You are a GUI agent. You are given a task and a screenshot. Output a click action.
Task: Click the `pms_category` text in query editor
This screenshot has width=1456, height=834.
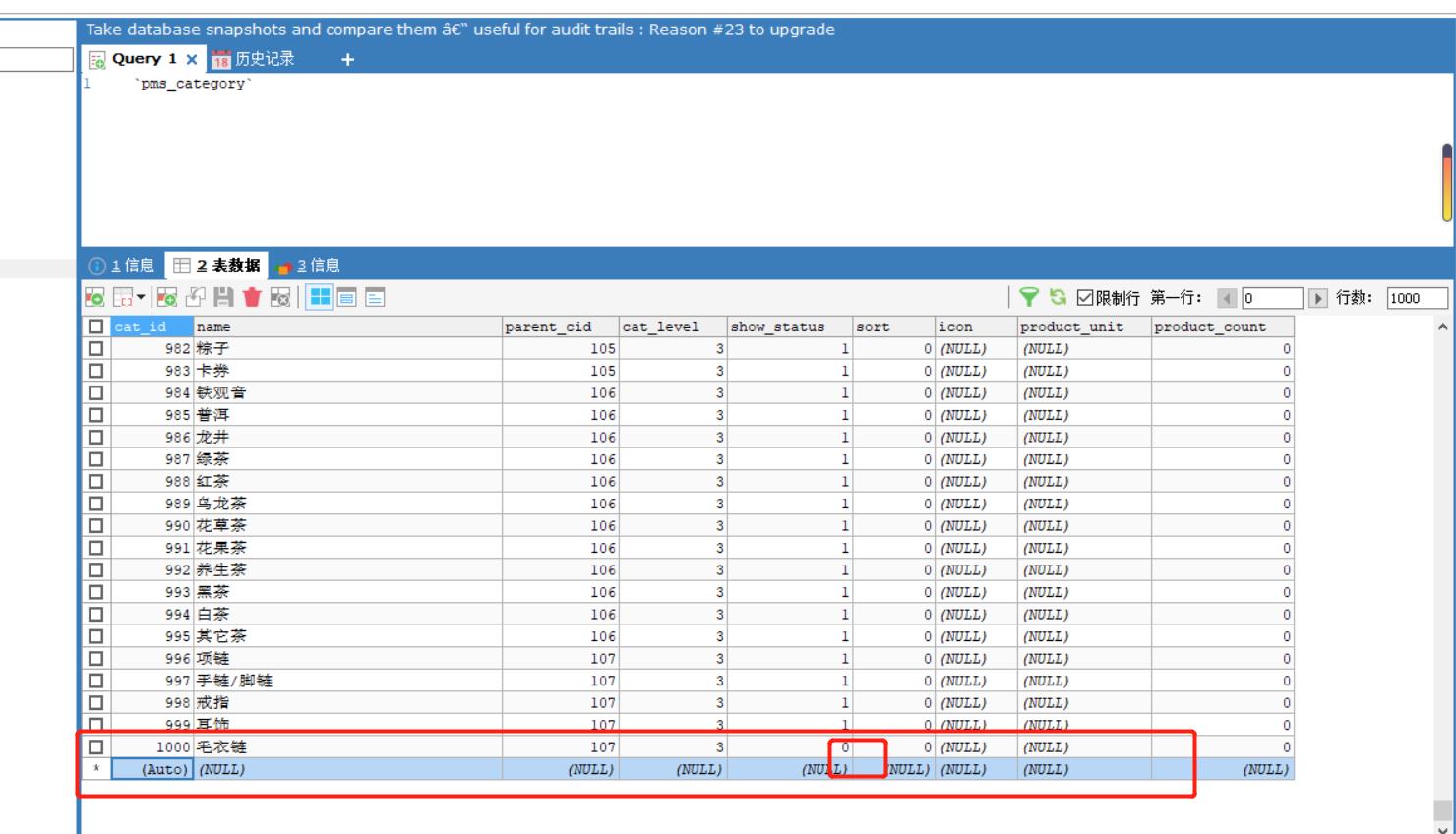coord(194,84)
